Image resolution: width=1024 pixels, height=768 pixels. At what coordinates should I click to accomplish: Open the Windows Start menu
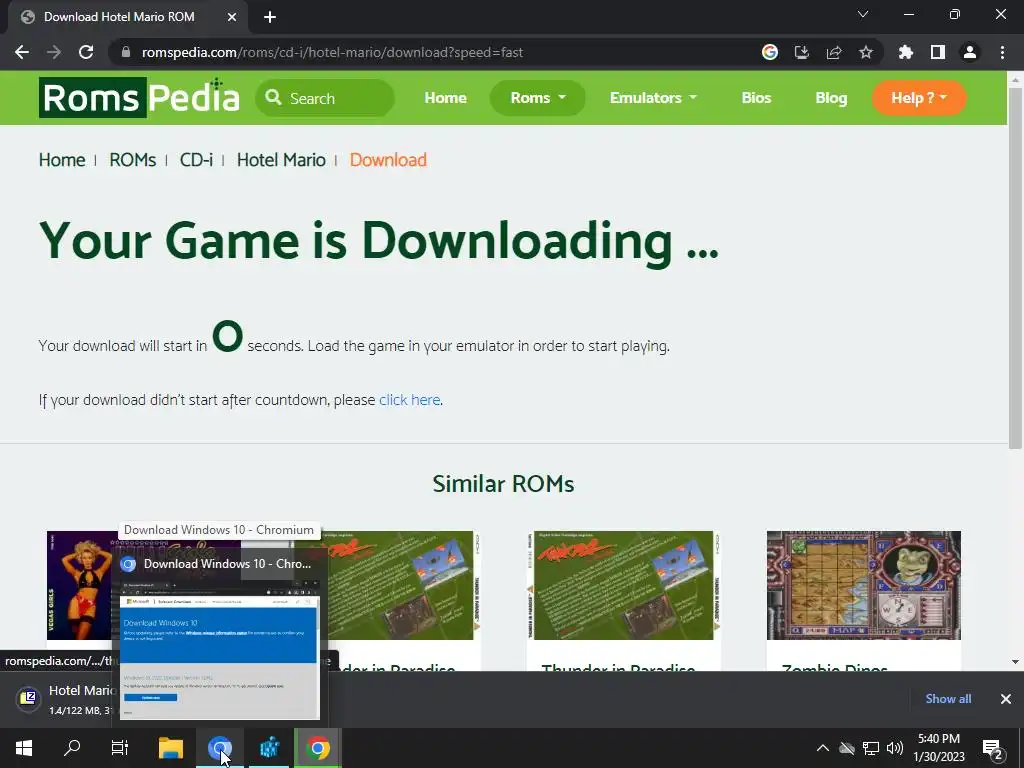(x=24, y=748)
